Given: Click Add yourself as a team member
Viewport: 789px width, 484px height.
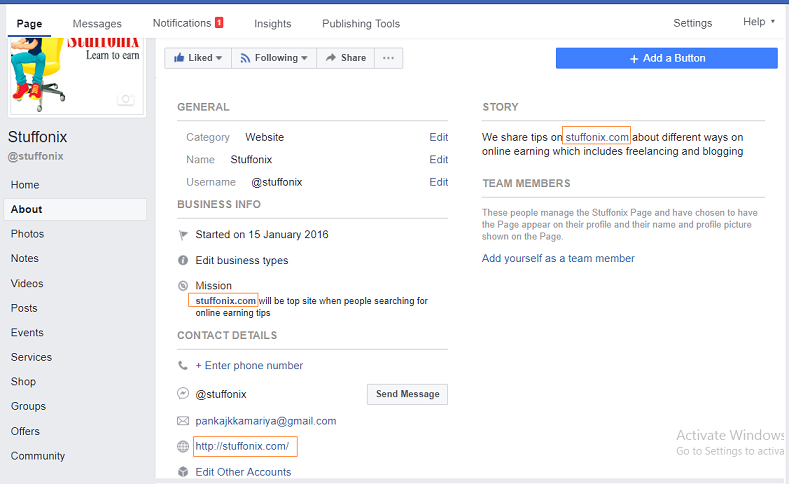Looking at the screenshot, I should (x=558, y=258).
